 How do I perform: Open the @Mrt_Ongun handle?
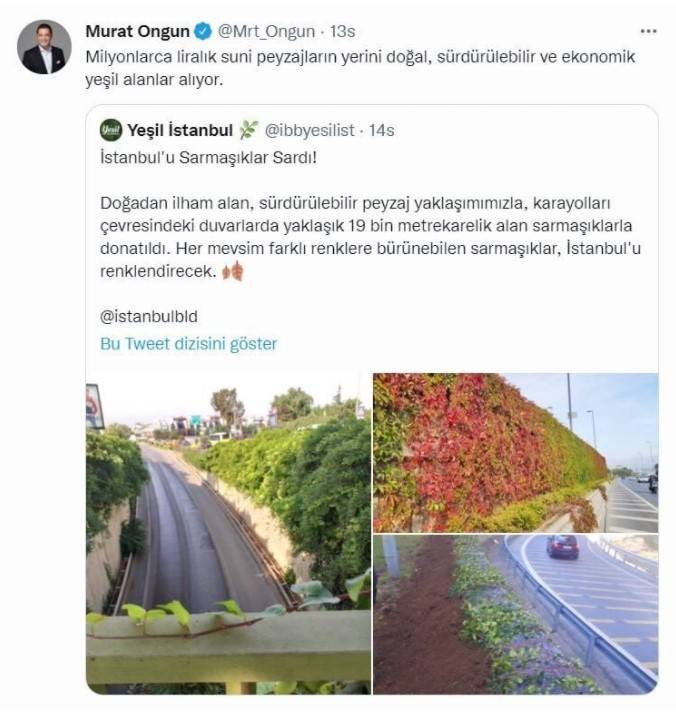click(x=262, y=31)
